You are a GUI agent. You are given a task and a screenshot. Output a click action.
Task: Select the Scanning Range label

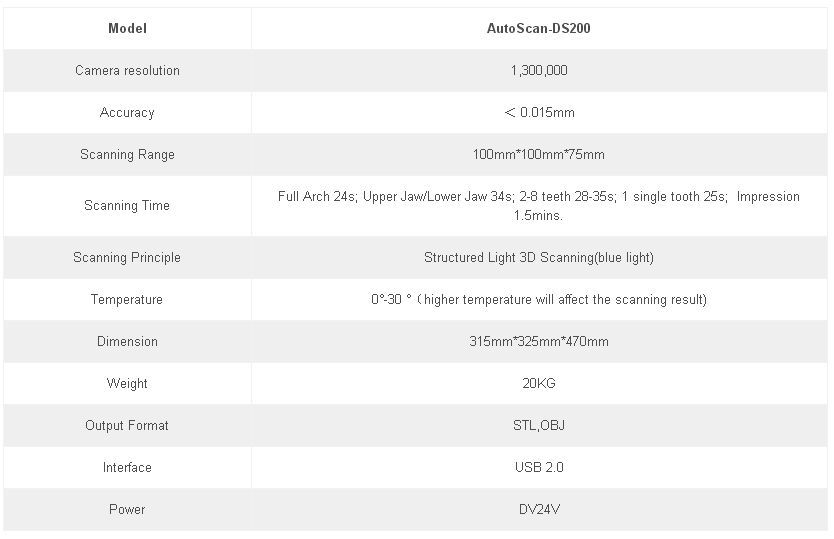coord(127,154)
